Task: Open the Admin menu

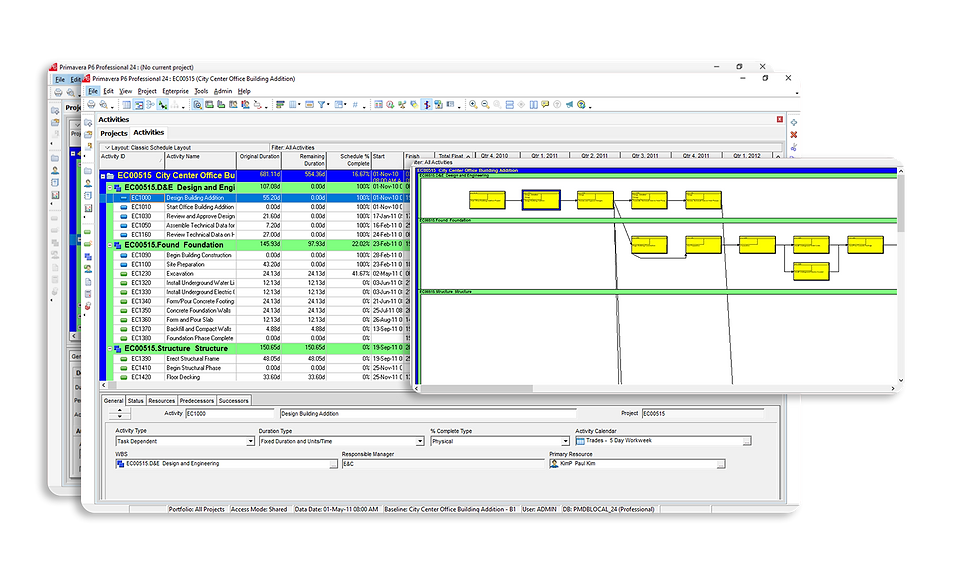Action: coord(222,91)
